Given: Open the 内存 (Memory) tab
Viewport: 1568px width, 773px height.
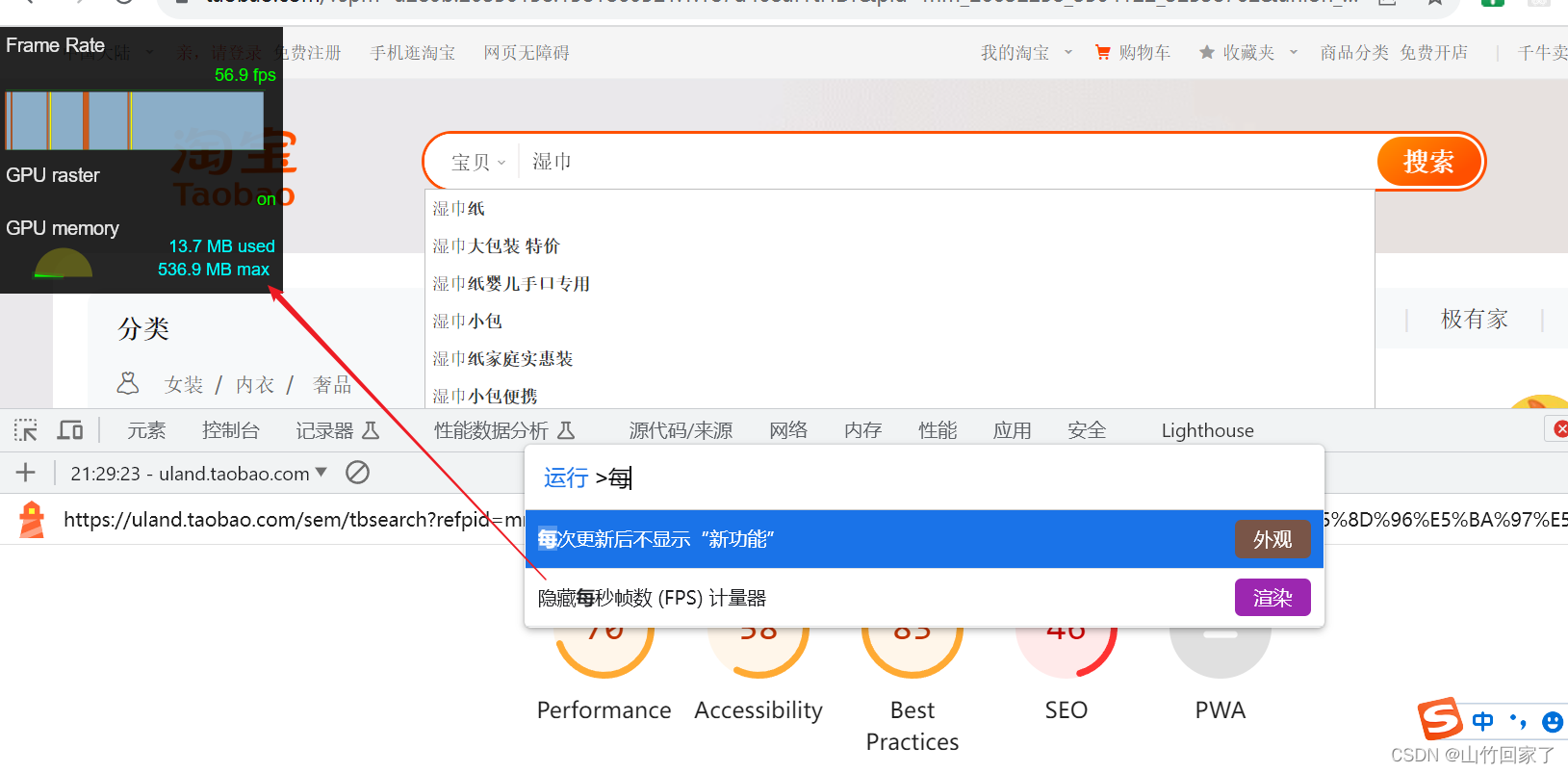Looking at the screenshot, I should (x=863, y=430).
